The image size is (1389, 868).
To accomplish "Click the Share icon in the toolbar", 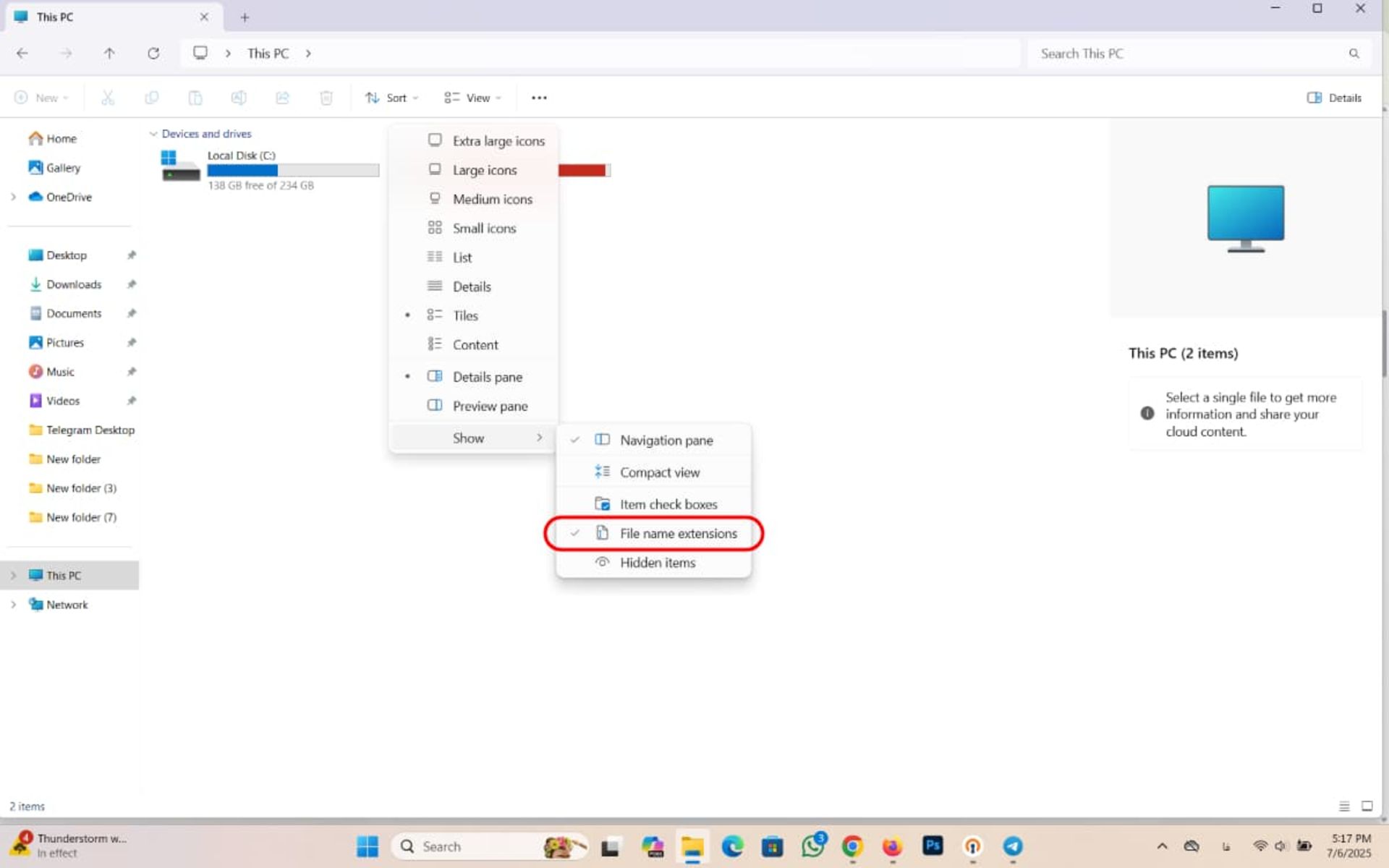I will 282,98.
